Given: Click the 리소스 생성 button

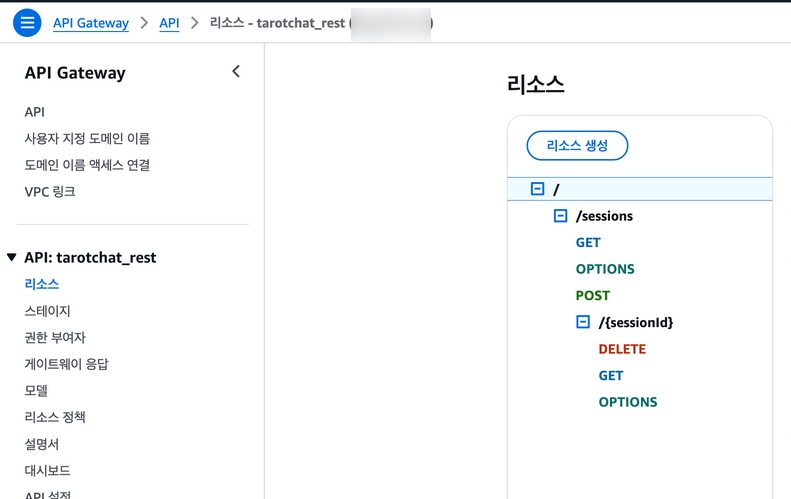Looking at the screenshot, I should pos(577,146).
